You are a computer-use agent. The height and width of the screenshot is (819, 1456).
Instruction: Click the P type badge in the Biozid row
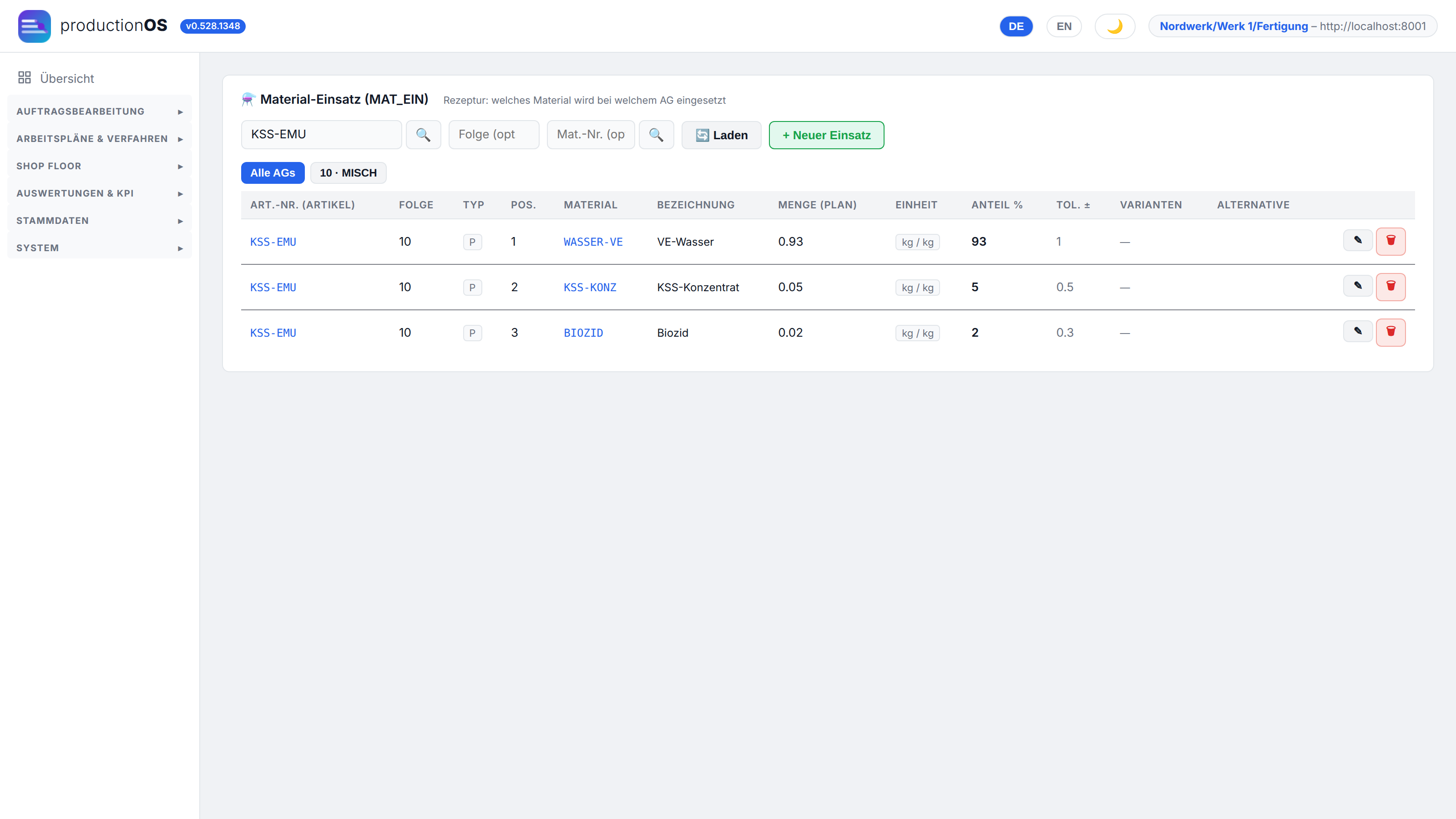coord(472,333)
